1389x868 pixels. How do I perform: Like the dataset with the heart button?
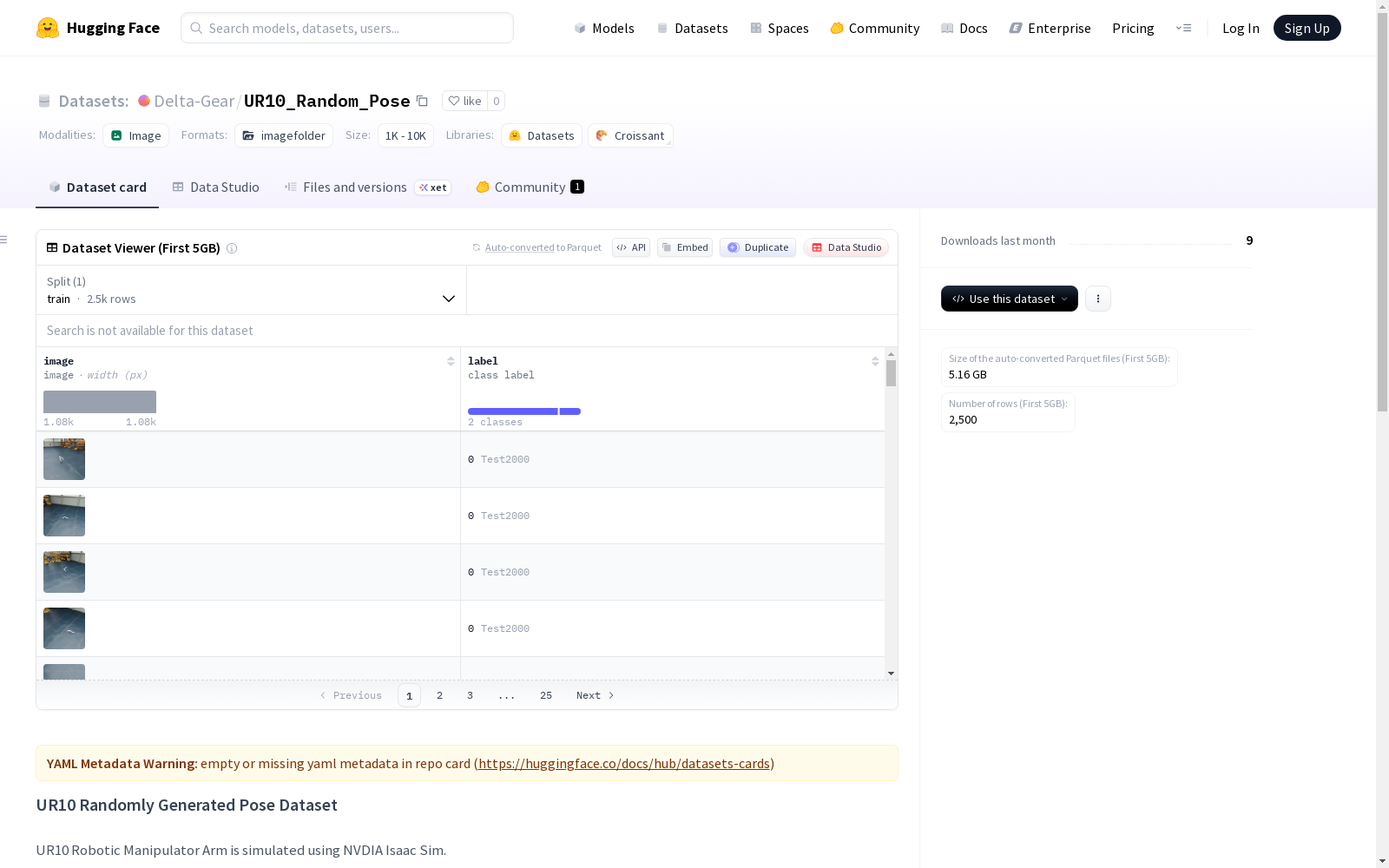[x=464, y=101]
